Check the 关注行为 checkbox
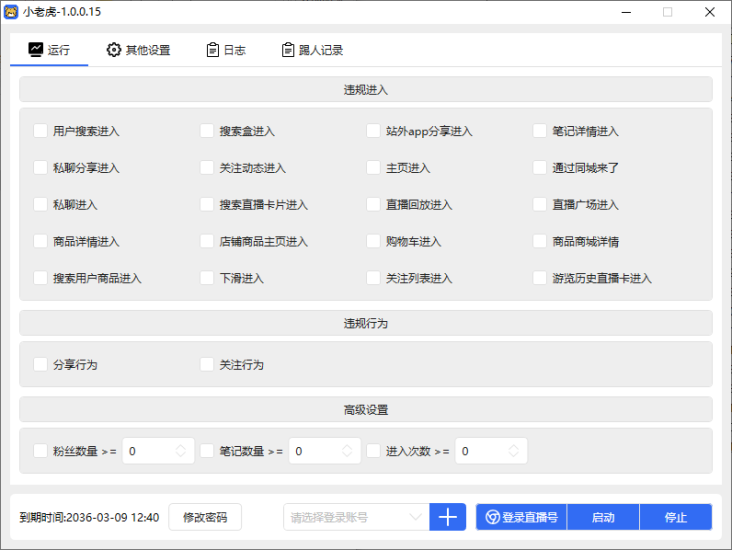The image size is (732, 550). point(207,364)
